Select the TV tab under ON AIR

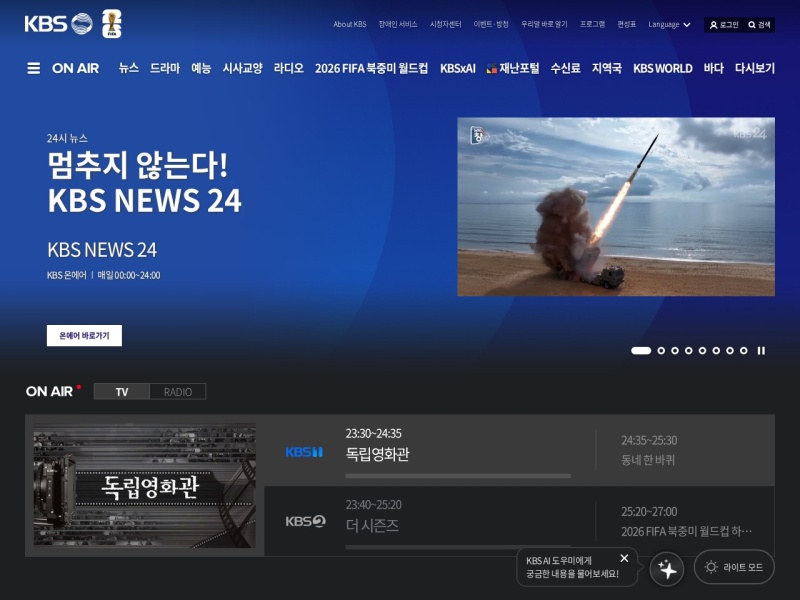121,392
